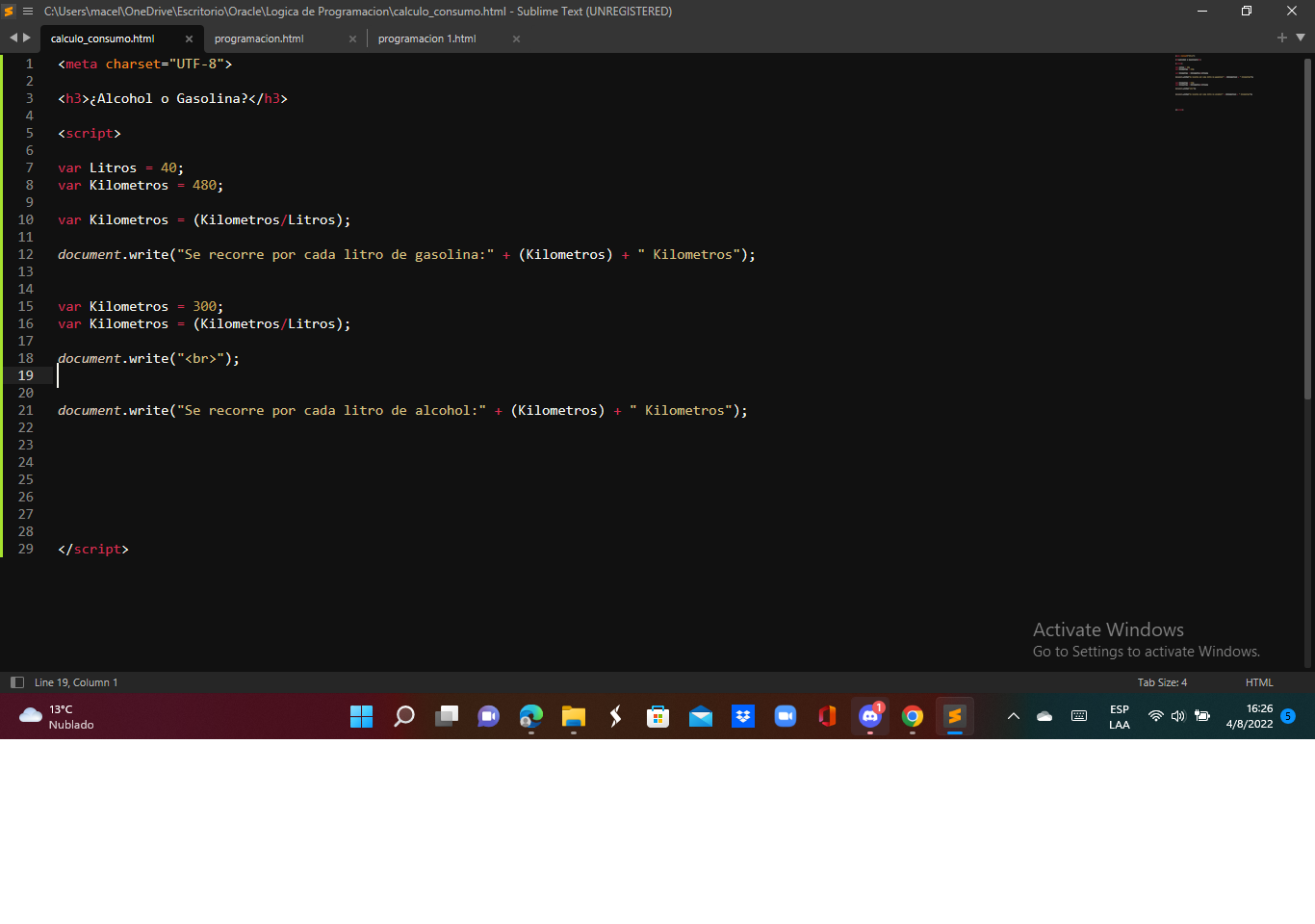
Task: Close the programacion.html tab
Action: pos(352,39)
